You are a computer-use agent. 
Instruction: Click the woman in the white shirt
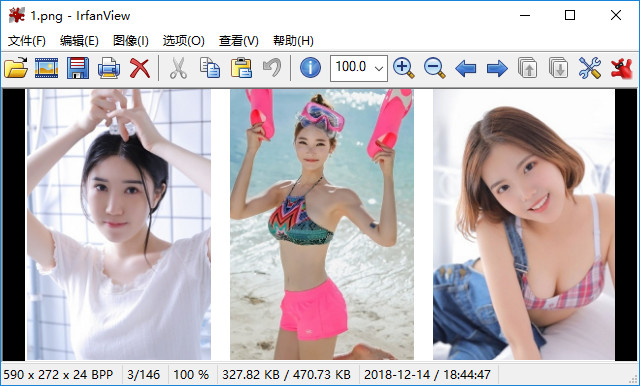pos(119,224)
